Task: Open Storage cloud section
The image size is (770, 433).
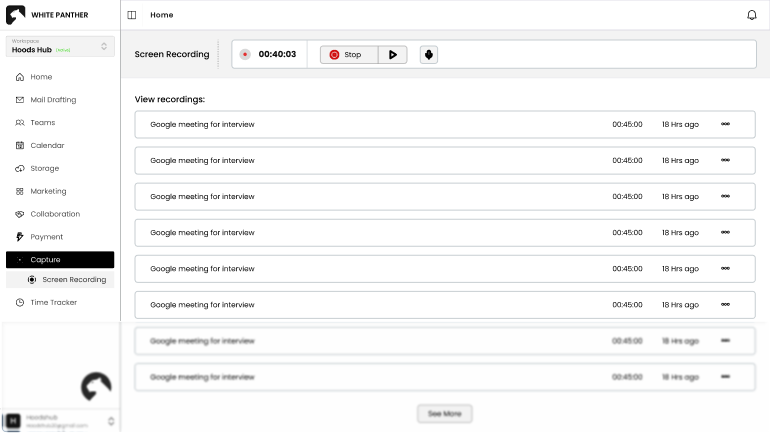Action: point(44,168)
